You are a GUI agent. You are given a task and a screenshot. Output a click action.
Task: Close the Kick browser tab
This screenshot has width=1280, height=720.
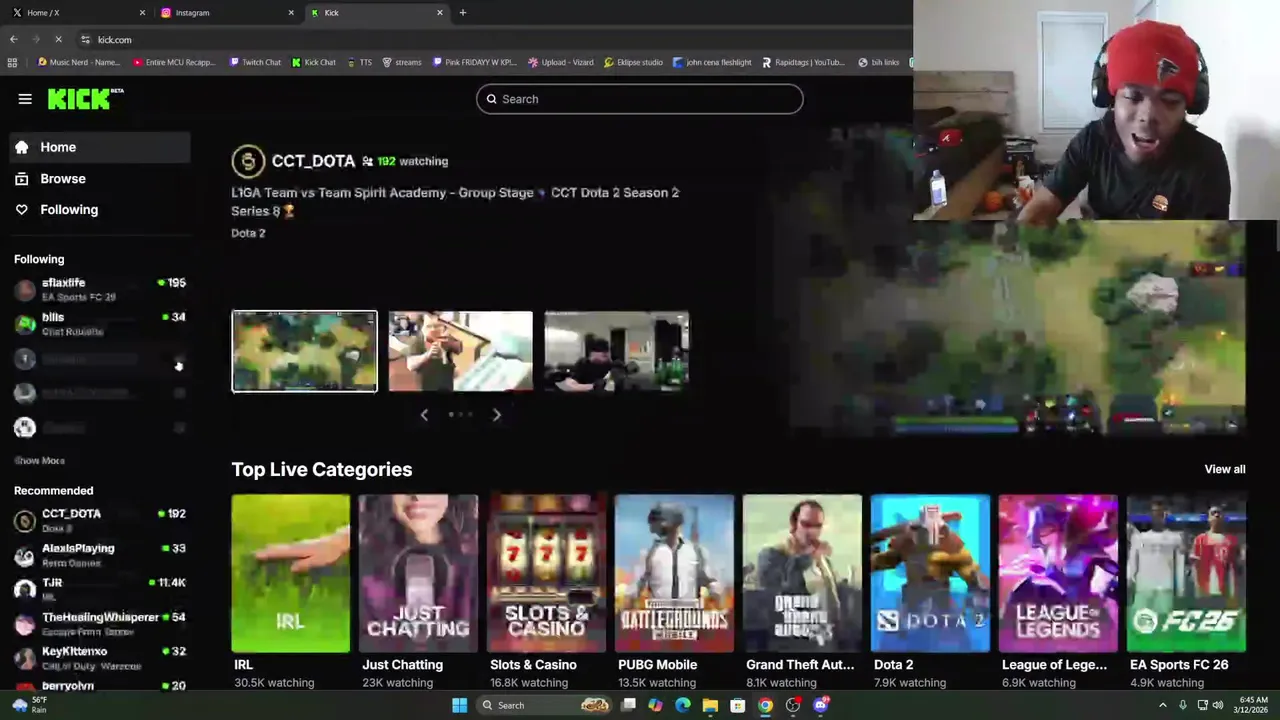440,13
